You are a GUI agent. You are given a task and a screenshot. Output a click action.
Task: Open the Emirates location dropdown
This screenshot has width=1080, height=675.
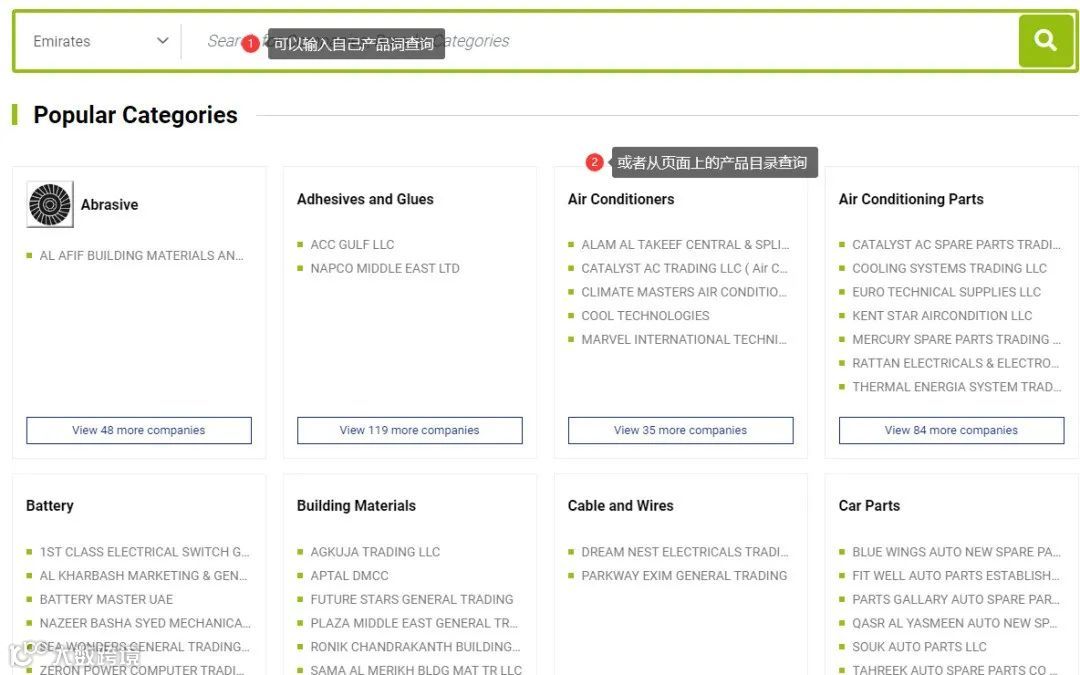point(101,41)
